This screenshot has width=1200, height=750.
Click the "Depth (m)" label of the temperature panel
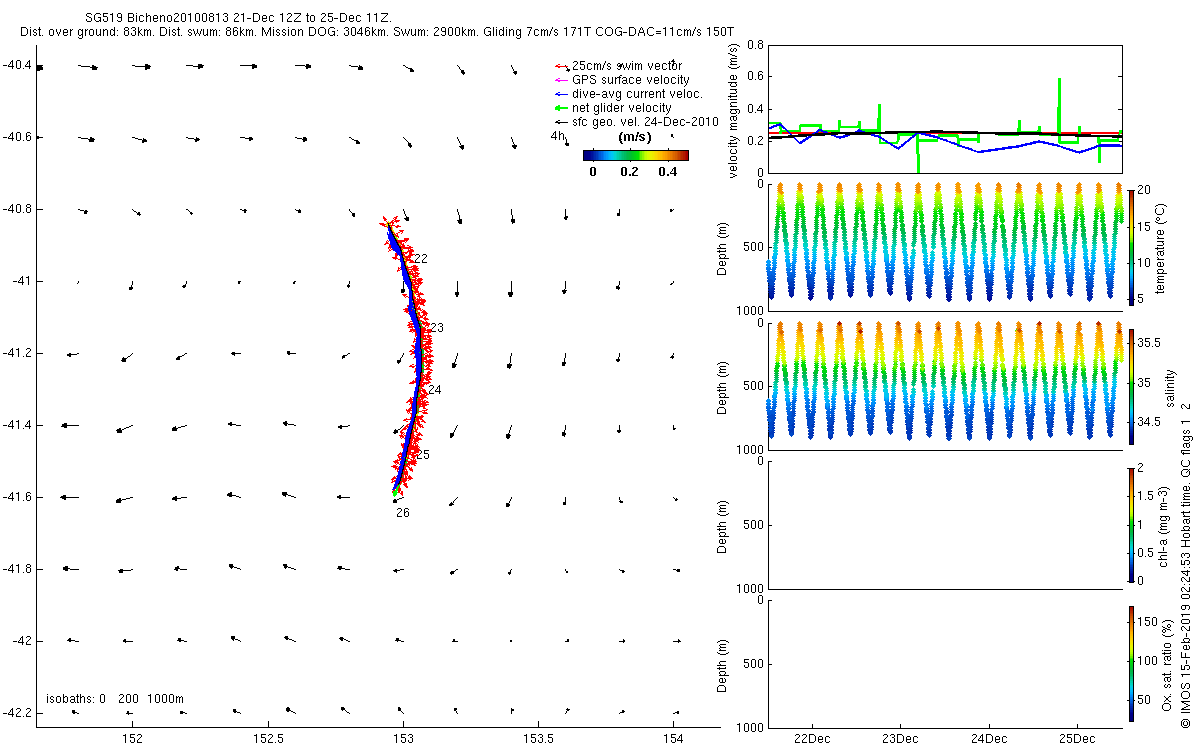723,246
